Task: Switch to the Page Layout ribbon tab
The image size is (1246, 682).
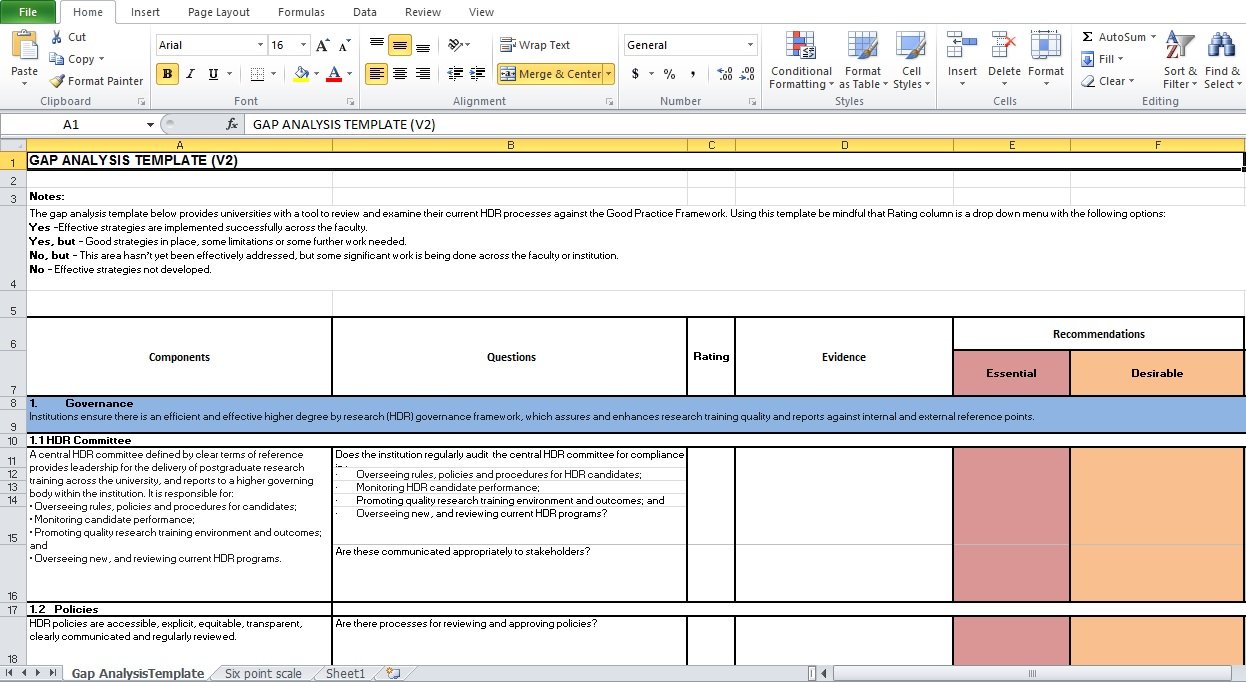Action: pos(219,12)
